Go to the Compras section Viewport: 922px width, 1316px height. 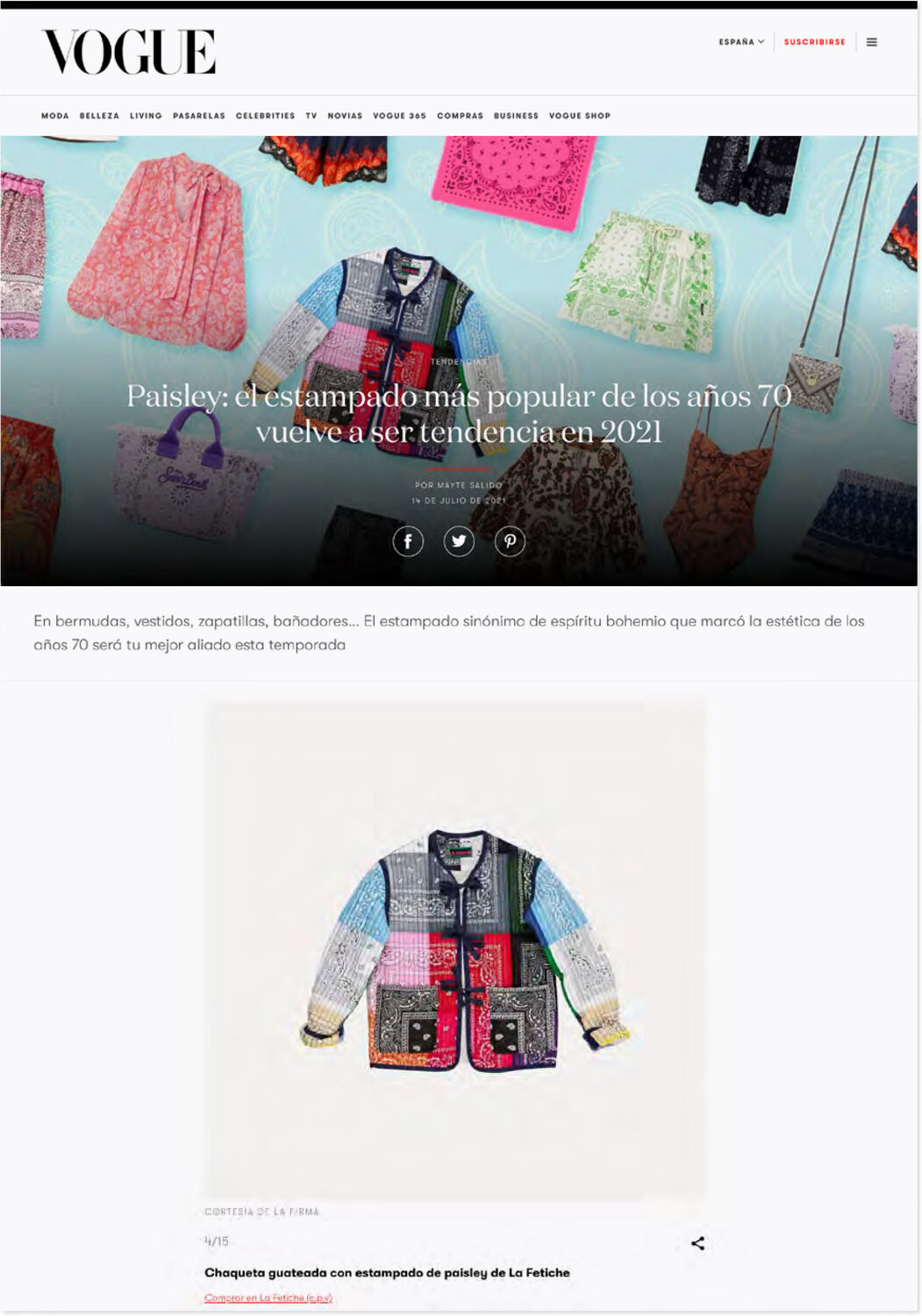pyautogui.click(x=460, y=116)
